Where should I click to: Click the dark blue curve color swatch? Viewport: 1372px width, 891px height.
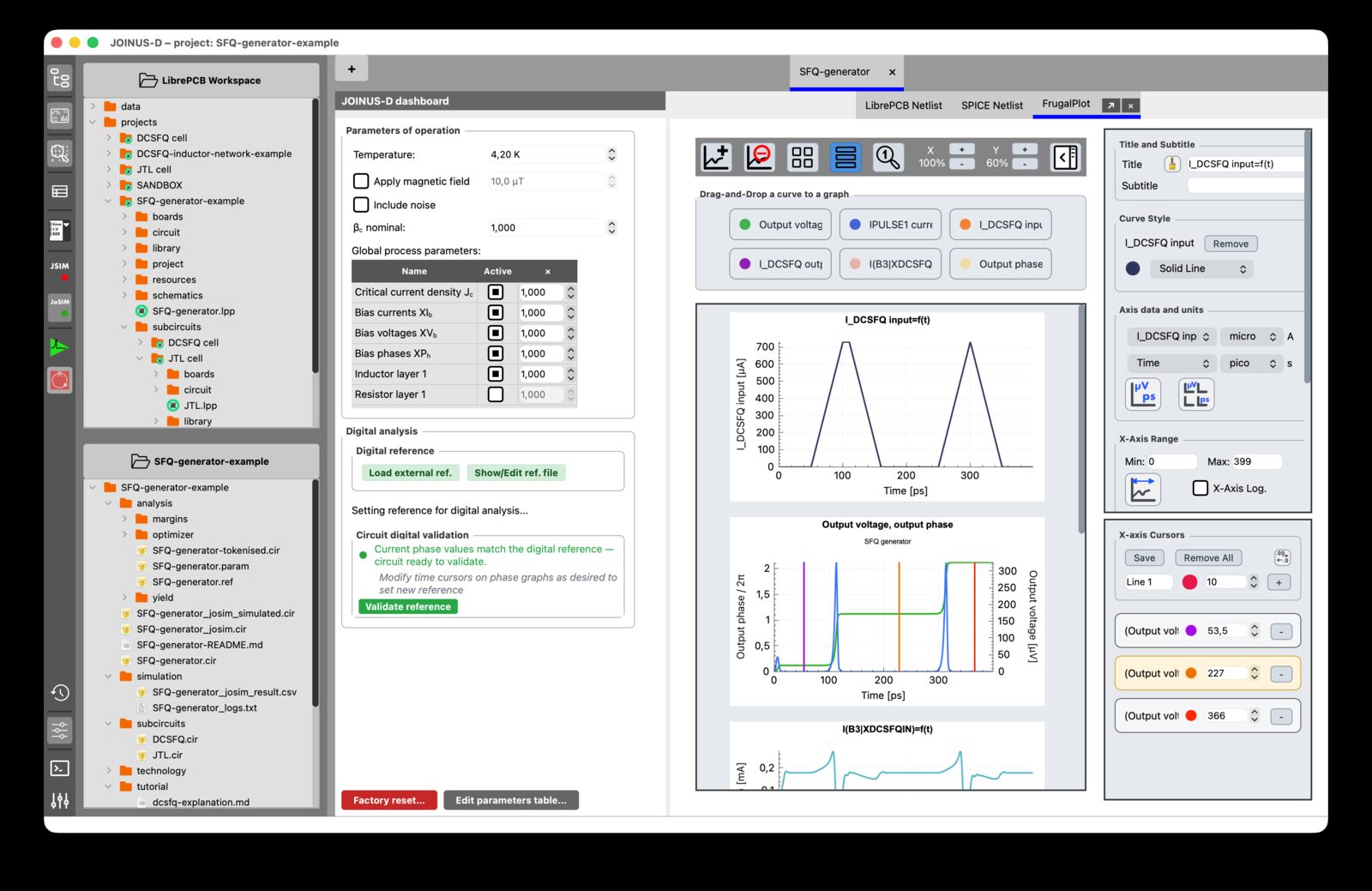[1133, 268]
